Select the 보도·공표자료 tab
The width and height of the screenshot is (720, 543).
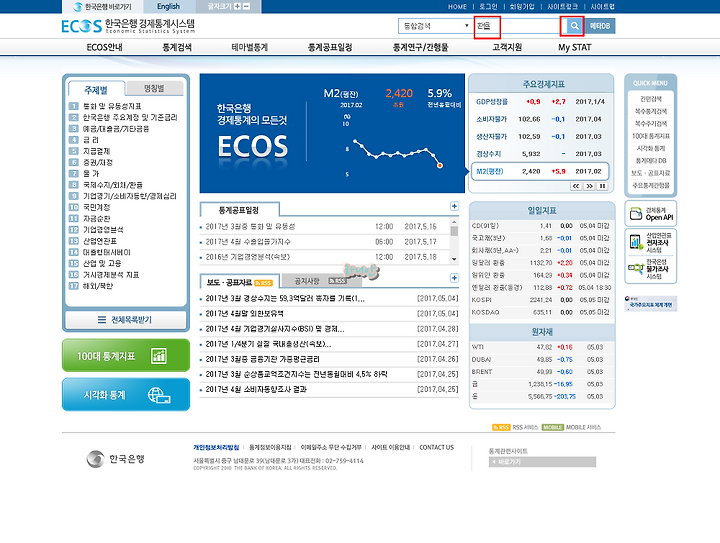click(239, 282)
